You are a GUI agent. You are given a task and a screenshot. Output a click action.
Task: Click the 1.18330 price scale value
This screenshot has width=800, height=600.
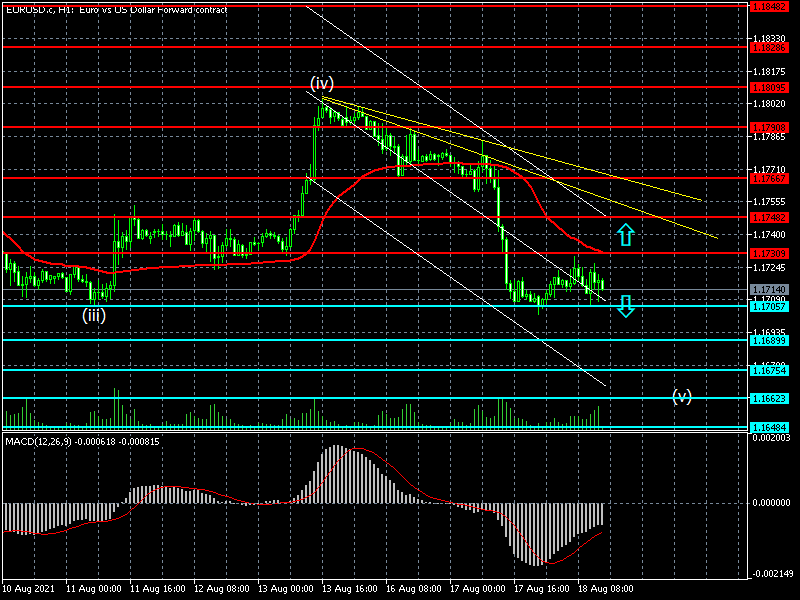(x=769, y=38)
